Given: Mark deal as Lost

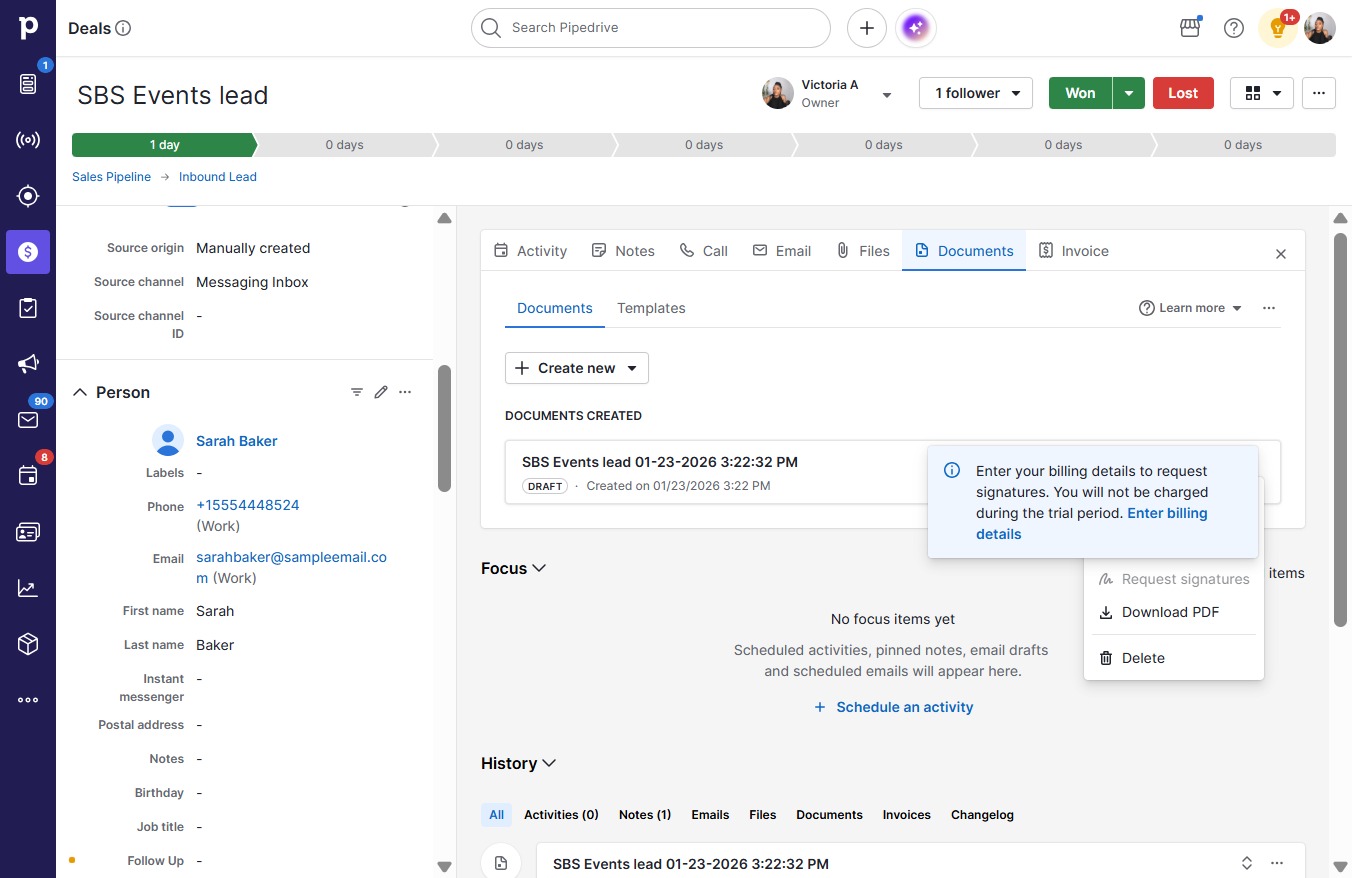Looking at the screenshot, I should click(x=1183, y=93).
